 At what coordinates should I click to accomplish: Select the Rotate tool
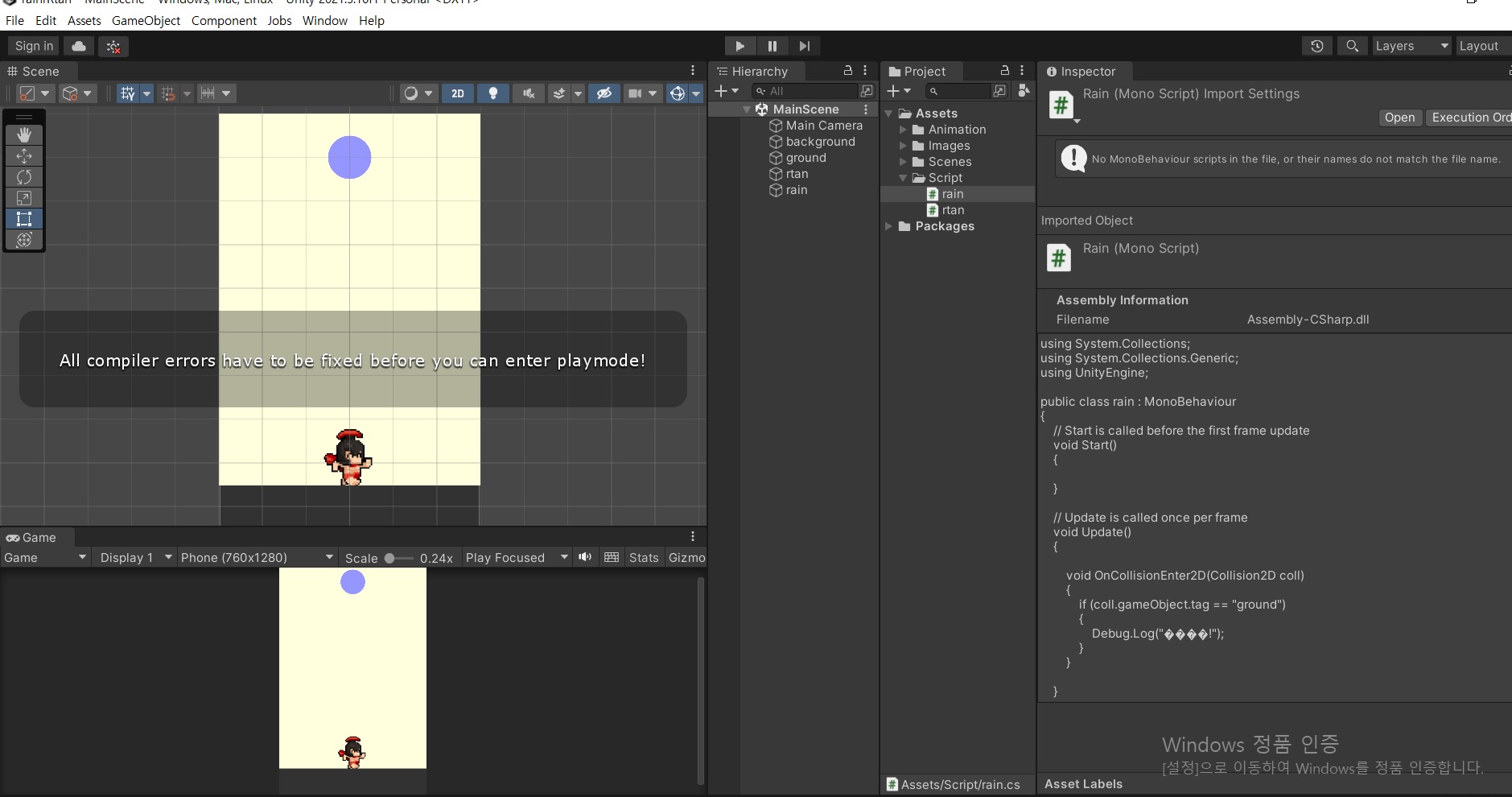(x=24, y=176)
